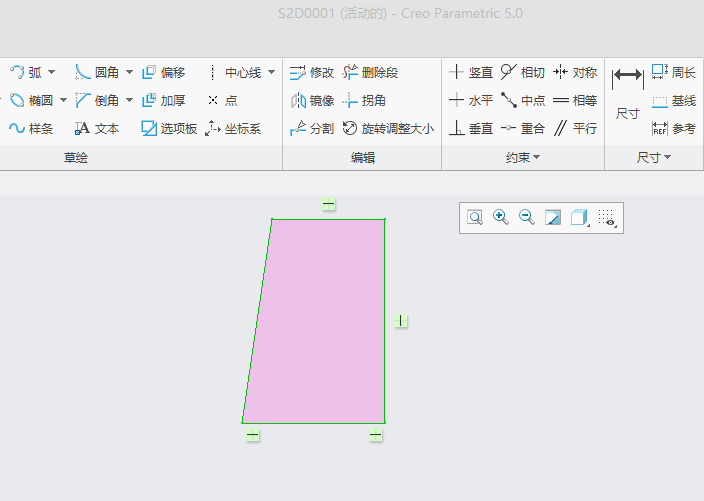Select the Corner (拐角) trim tool
The width and height of the screenshot is (704, 501).
tap(364, 101)
